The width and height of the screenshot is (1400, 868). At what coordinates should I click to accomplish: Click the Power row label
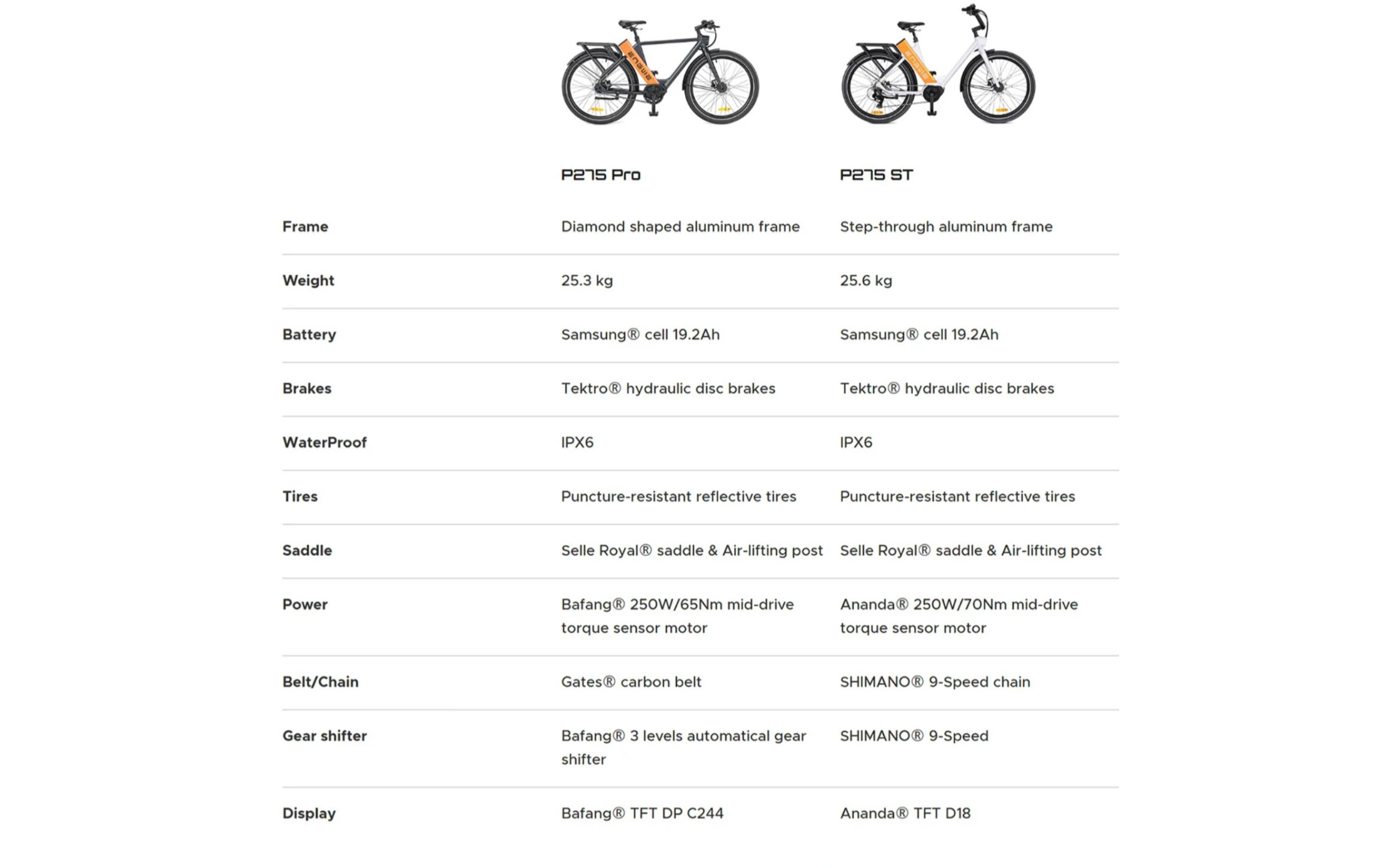click(x=305, y=604)
